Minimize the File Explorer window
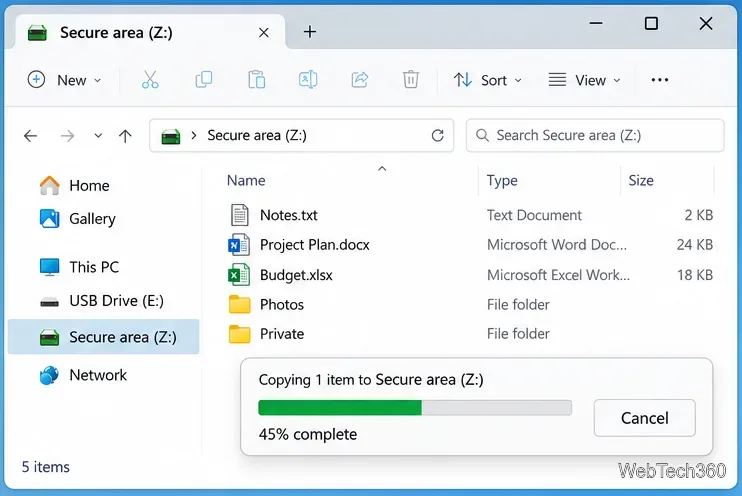 596,23
